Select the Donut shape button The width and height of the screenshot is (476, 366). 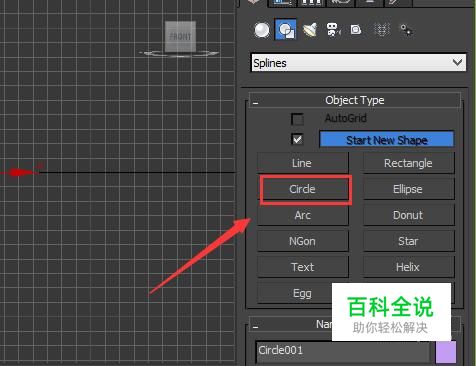click(x=408, y=215)
